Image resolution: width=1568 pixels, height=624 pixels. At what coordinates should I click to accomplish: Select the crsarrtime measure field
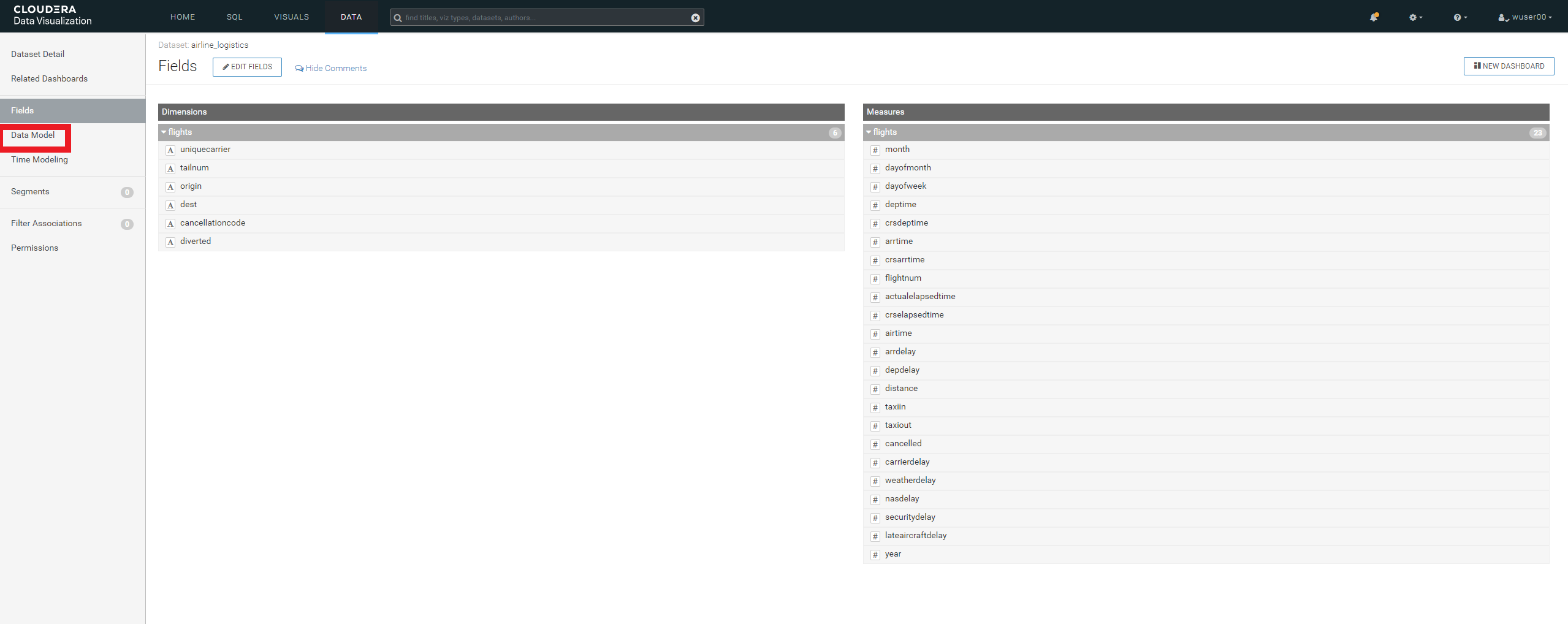coord(1206,260)
